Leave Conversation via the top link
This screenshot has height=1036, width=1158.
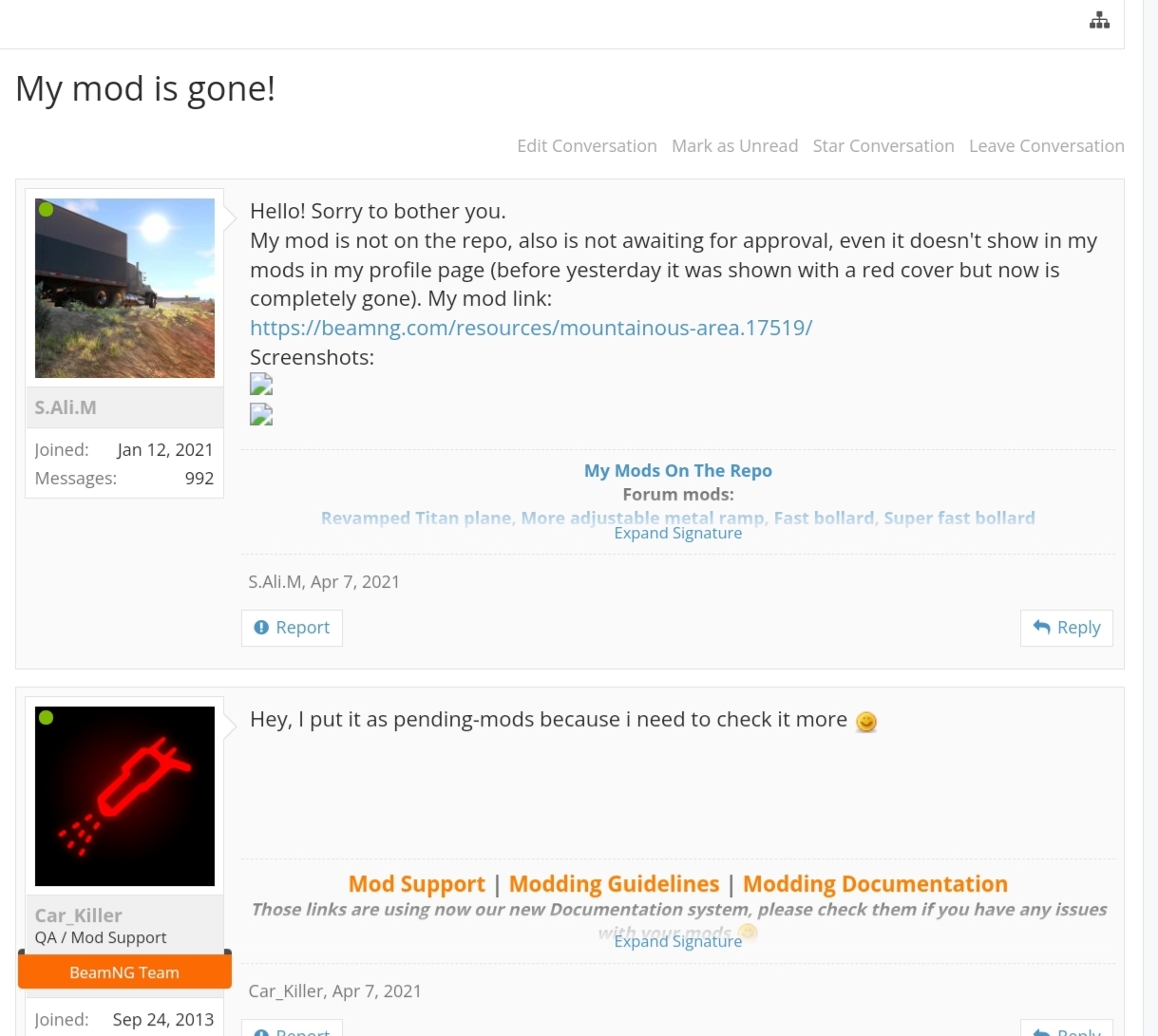(1047, 146)
